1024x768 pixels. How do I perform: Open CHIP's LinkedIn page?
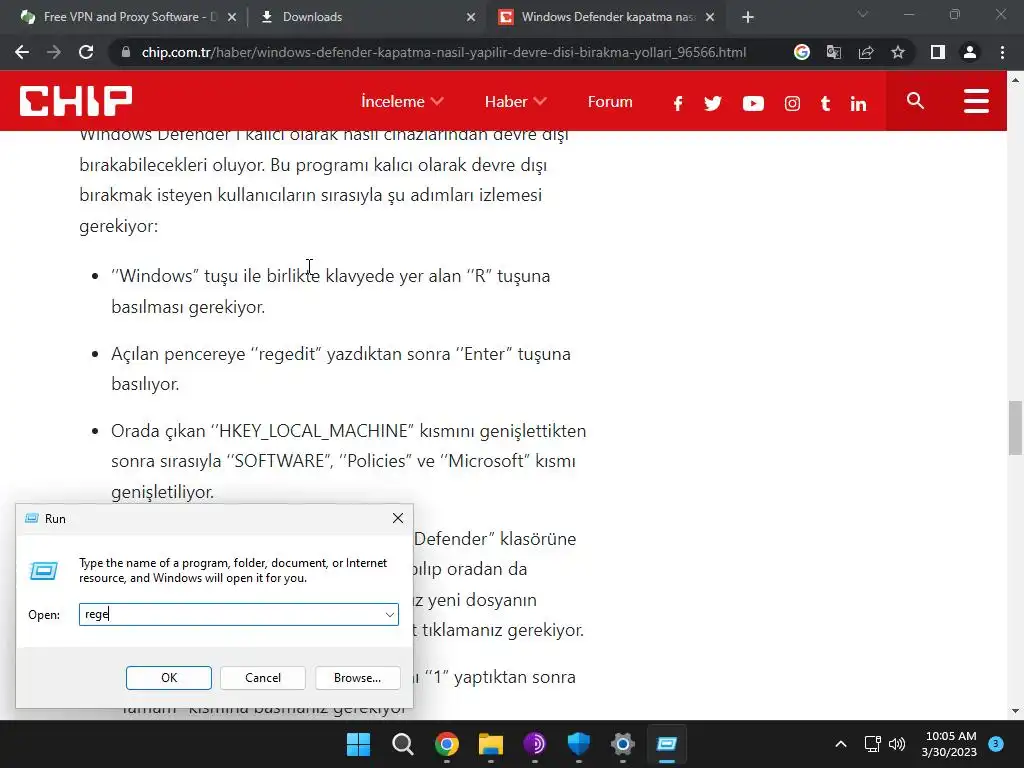(858, 103)
